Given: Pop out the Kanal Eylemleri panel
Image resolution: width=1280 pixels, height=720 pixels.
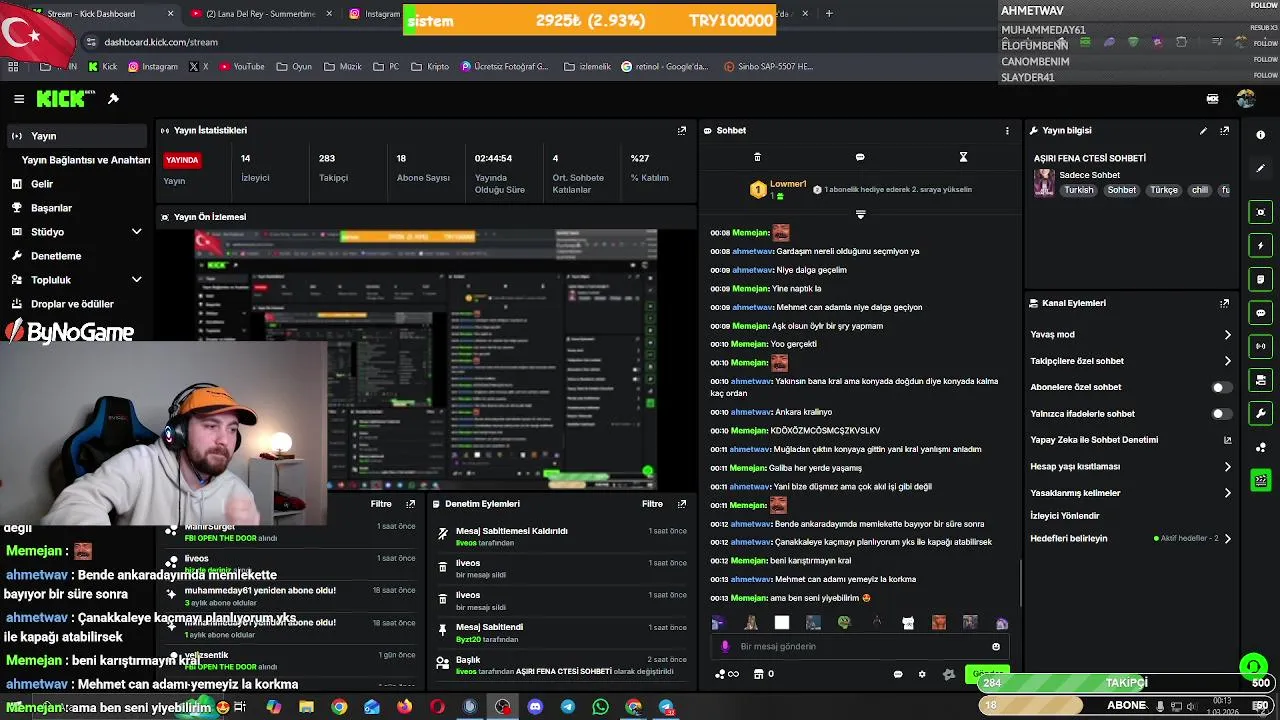Looking at the screenshot, I should 1224,303.
